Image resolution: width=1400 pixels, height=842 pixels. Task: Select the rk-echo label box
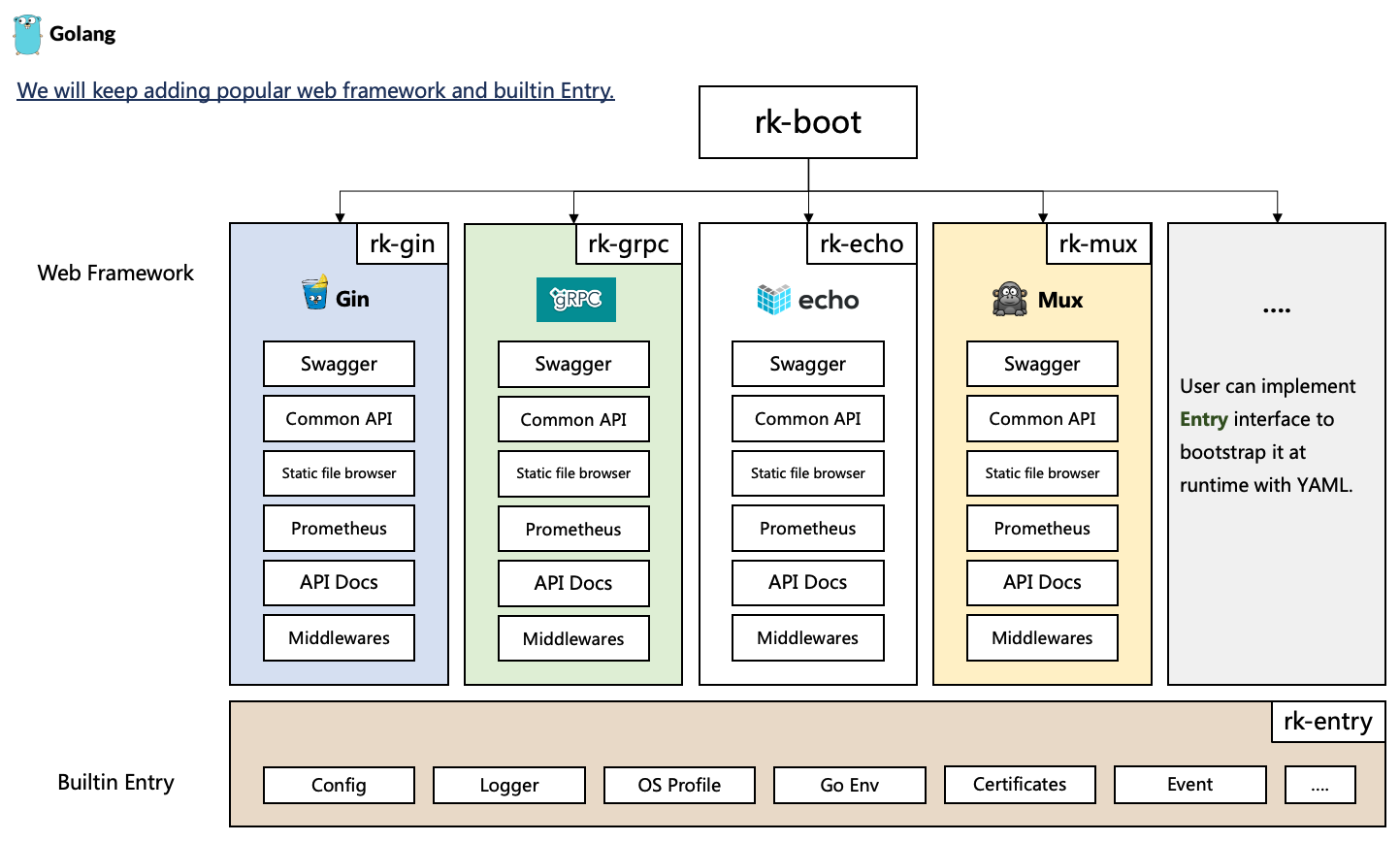coord(862,243)
